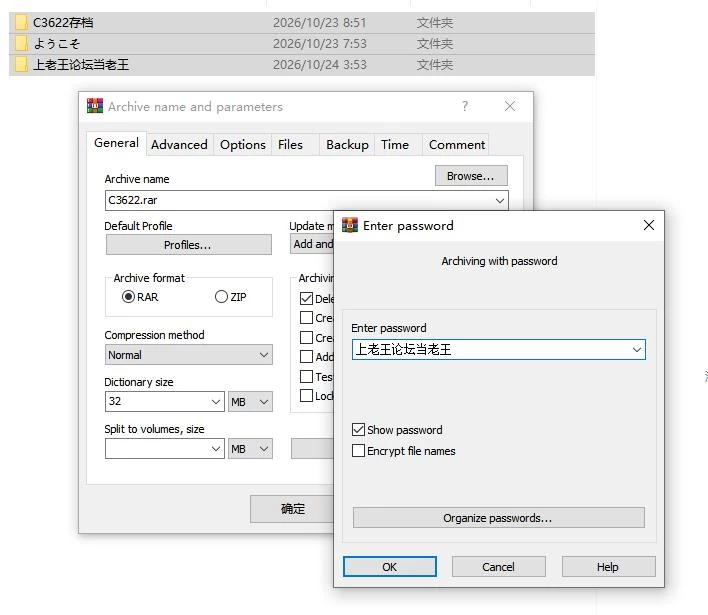Click Cancel in Enter password dialog

[x=498, y=566]
